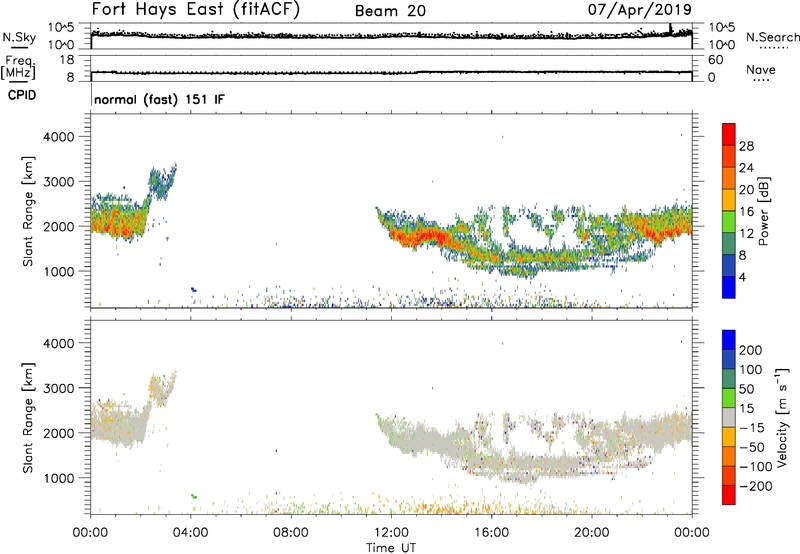Click the "1000" tick of the power panel
This screenshot has width=800, height=554.
click(x=58, y=271)
